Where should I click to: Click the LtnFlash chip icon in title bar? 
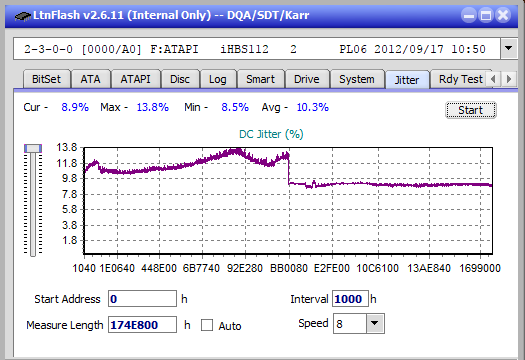point(23,15)
